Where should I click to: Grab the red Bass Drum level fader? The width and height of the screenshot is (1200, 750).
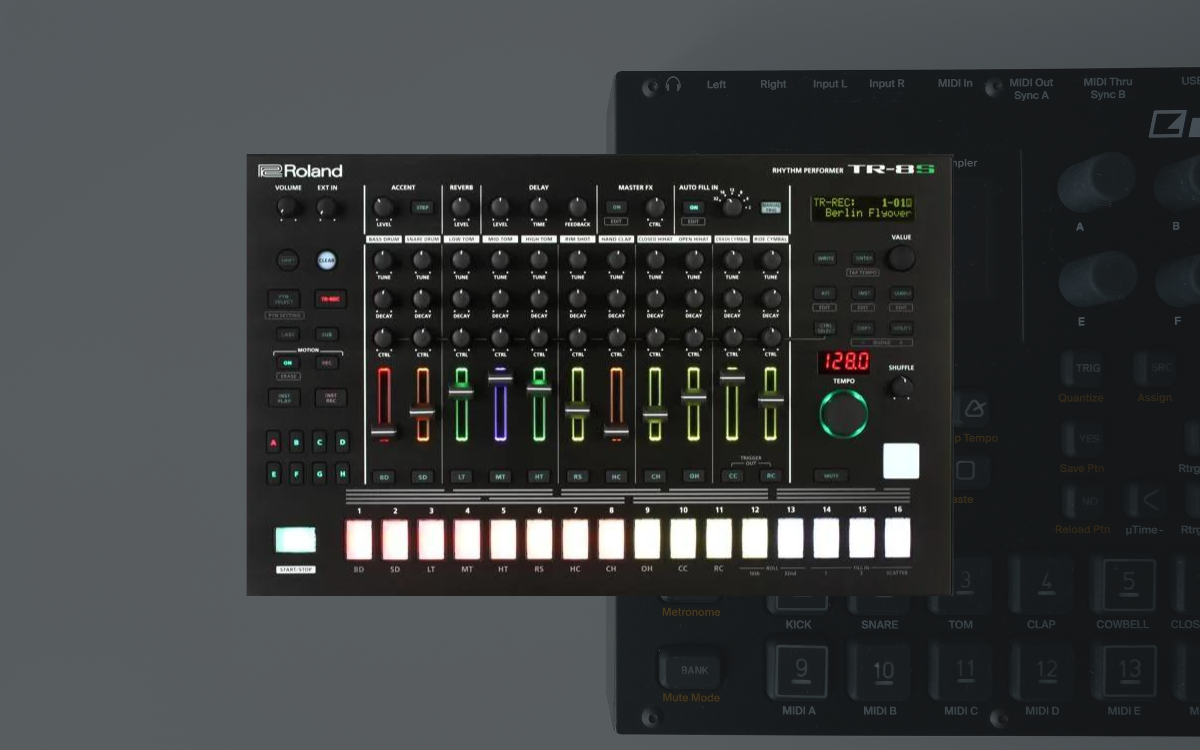[383, 431]
